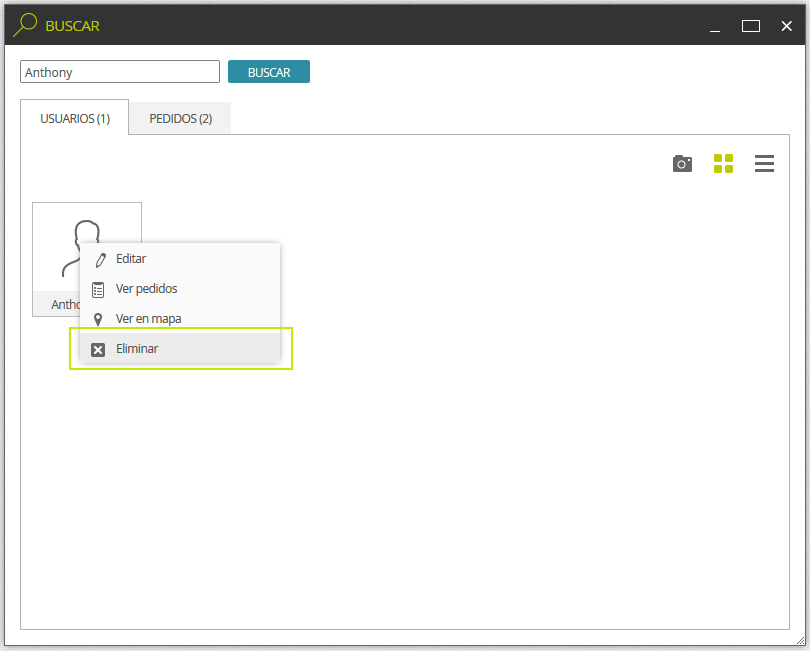This screenshot has width=810, height=651.
Task: Maximize the BUSCAR window
Action: coord(751,26)
